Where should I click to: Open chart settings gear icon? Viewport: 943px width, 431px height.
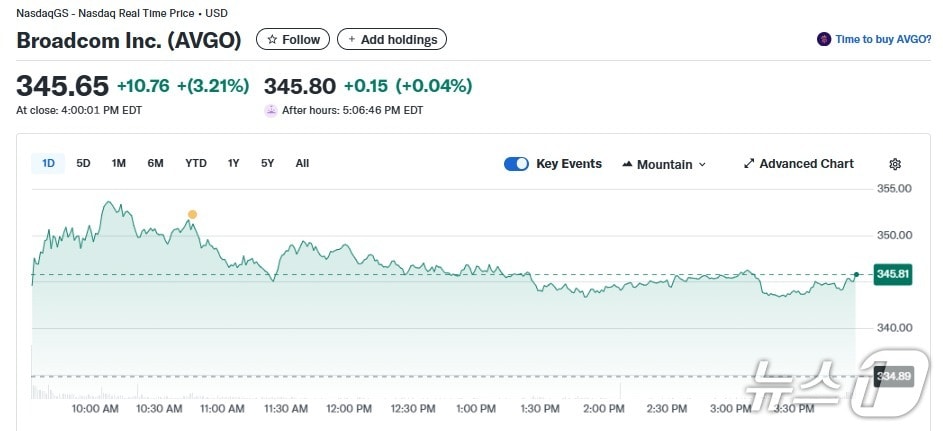tap(895, 164)
